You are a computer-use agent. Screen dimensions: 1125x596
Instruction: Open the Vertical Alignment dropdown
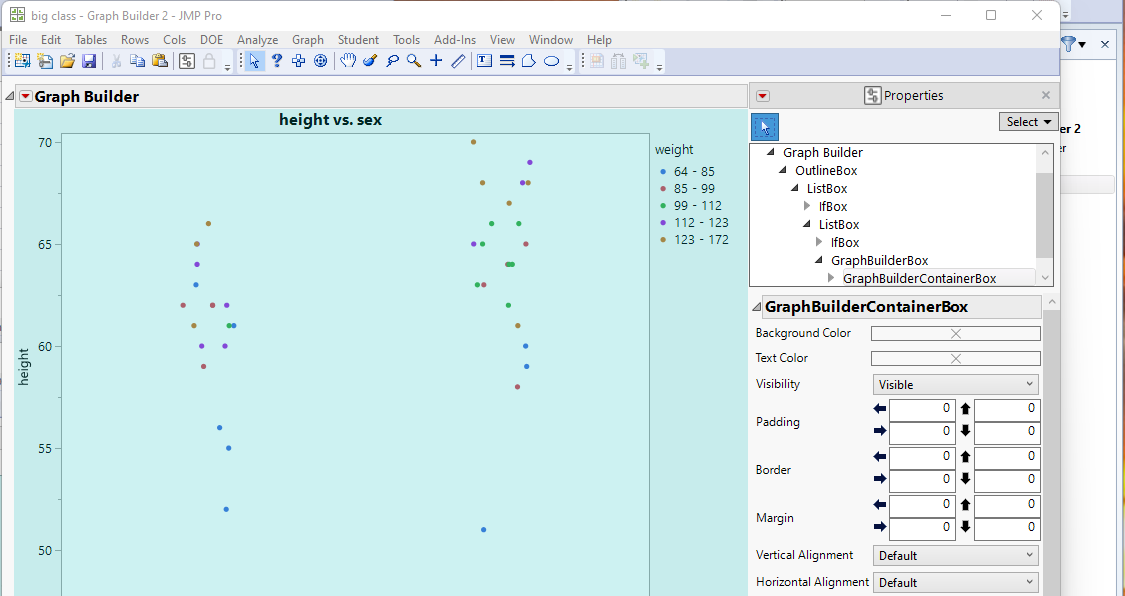pyautogui.click(x=955, y=555)
